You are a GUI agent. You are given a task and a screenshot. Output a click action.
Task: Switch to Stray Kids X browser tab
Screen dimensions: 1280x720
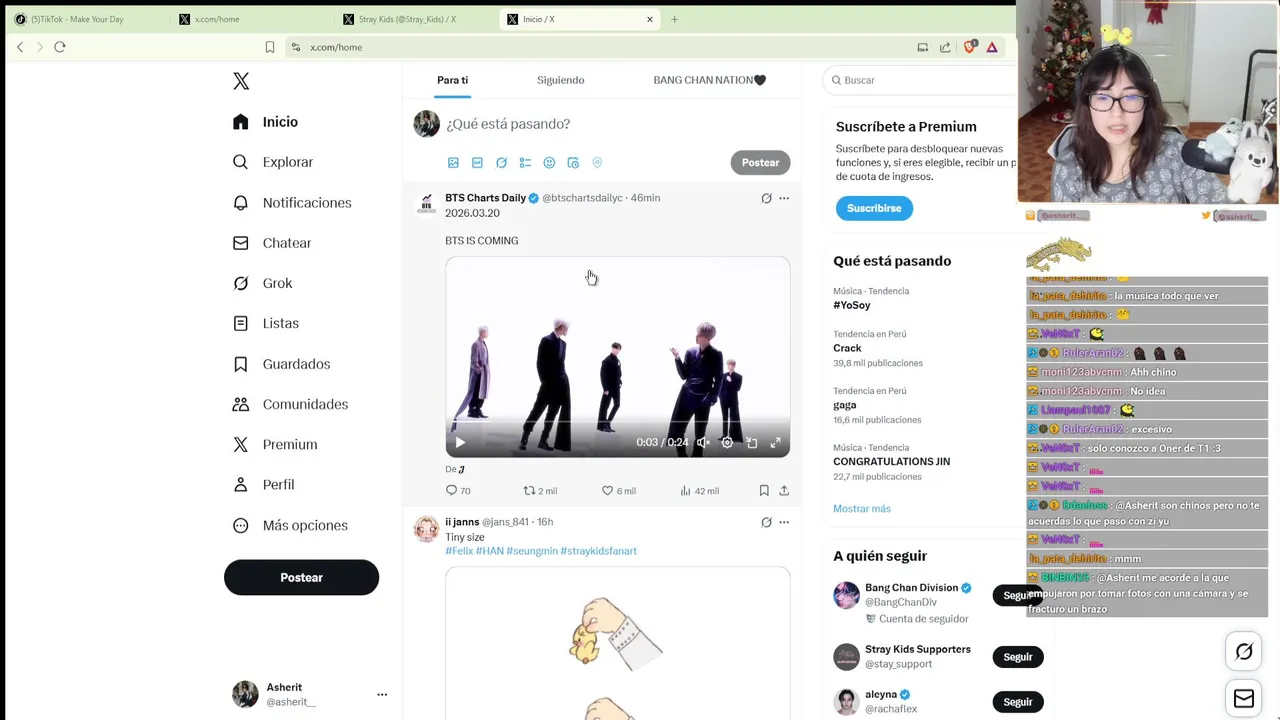(x=415, y=19)
